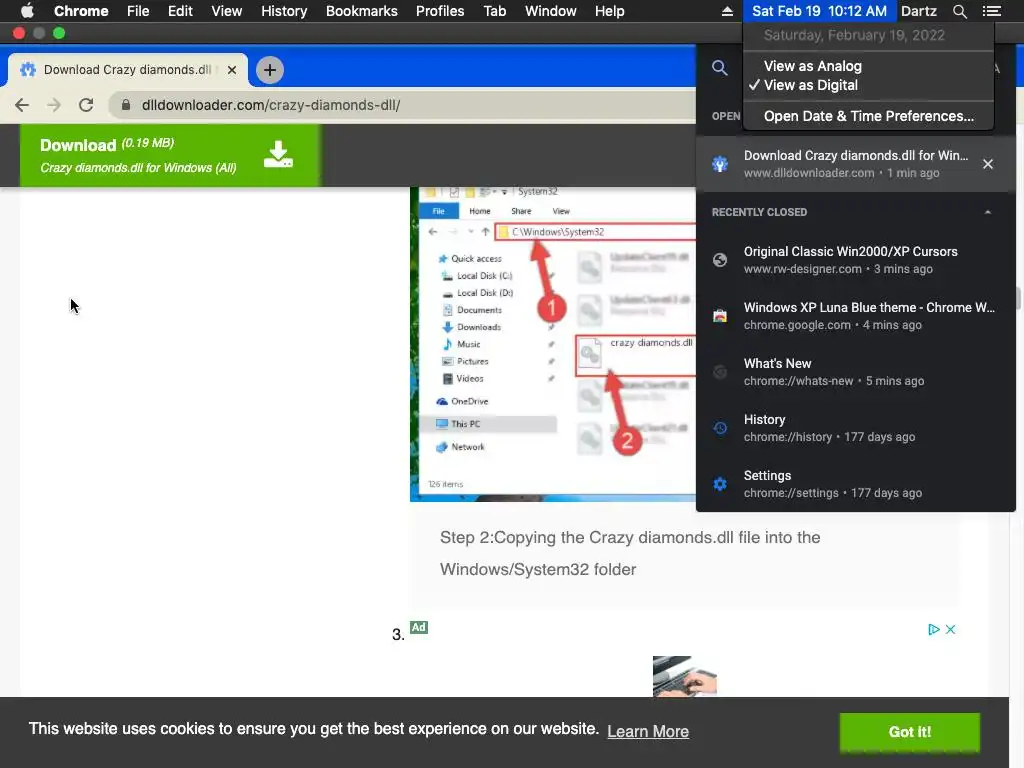Click the eject icon in menu bar
Image resolution: width=1024 pixels, height=768 pixels.
point(727,11)
